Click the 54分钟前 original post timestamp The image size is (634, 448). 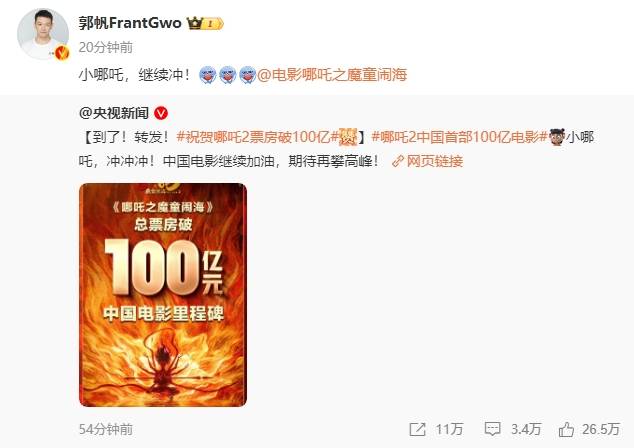(106, 429)
